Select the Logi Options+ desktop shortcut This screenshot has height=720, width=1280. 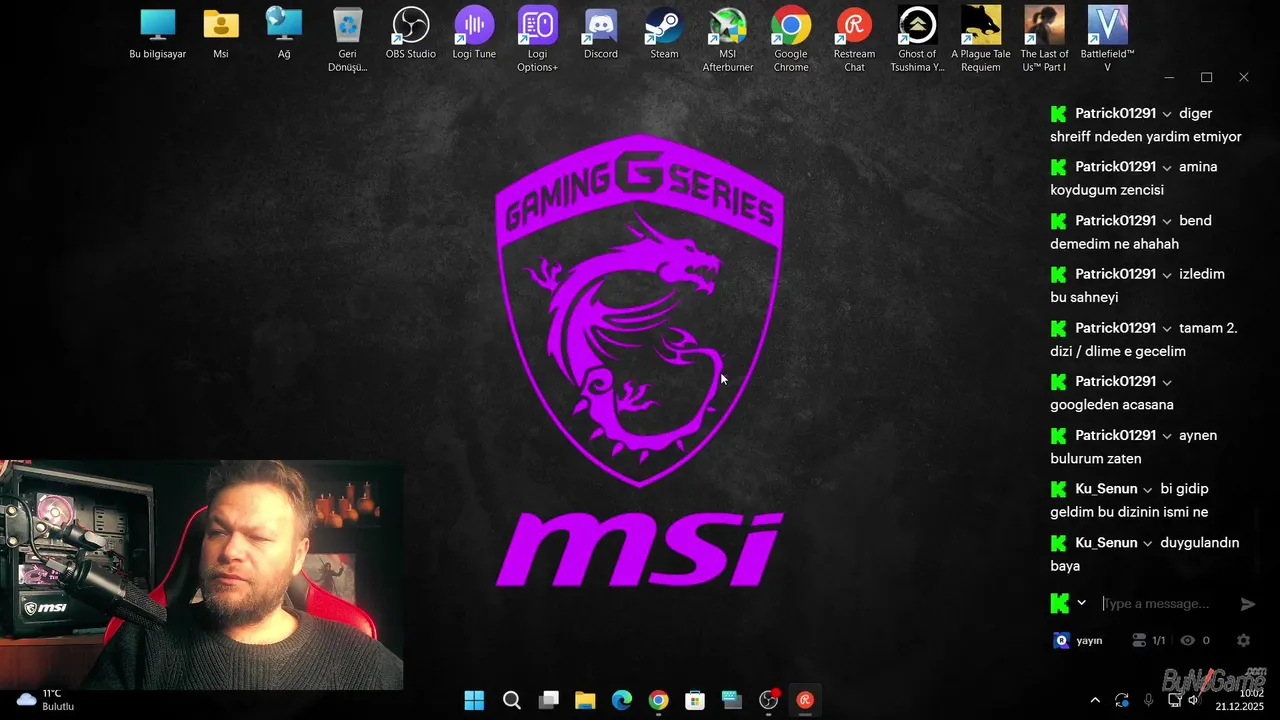[537, 40]
